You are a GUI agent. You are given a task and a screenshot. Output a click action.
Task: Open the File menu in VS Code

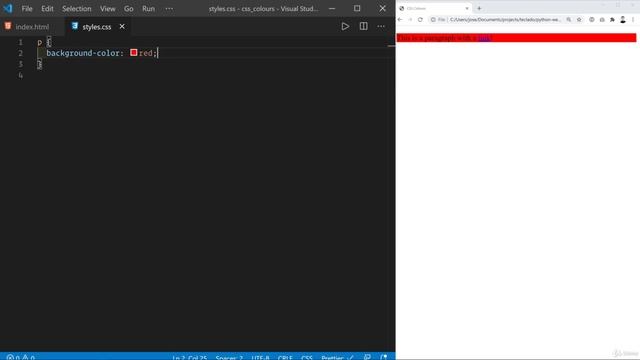[27, 9]
